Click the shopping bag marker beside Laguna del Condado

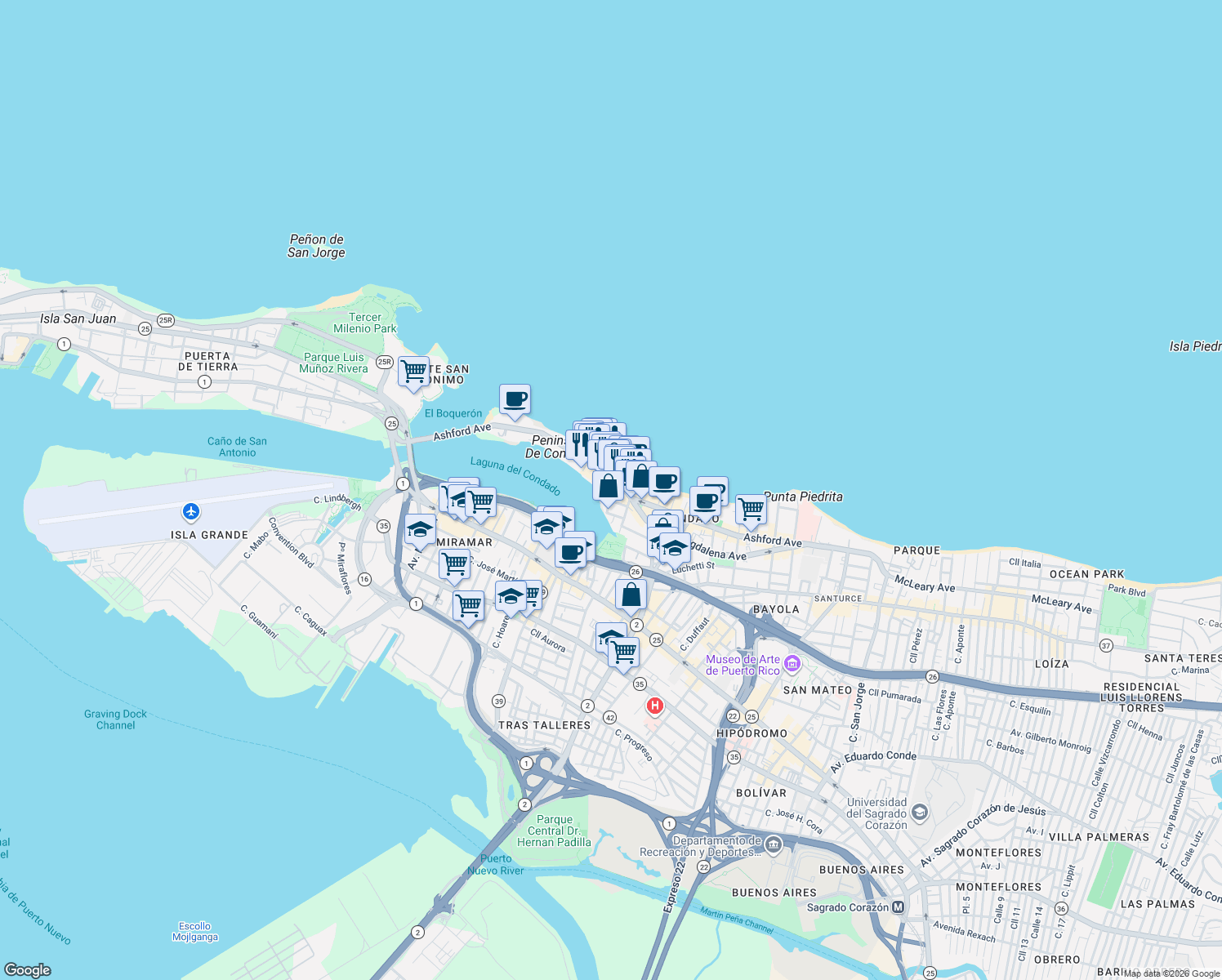pyautogui.click(x=608, y=487)
